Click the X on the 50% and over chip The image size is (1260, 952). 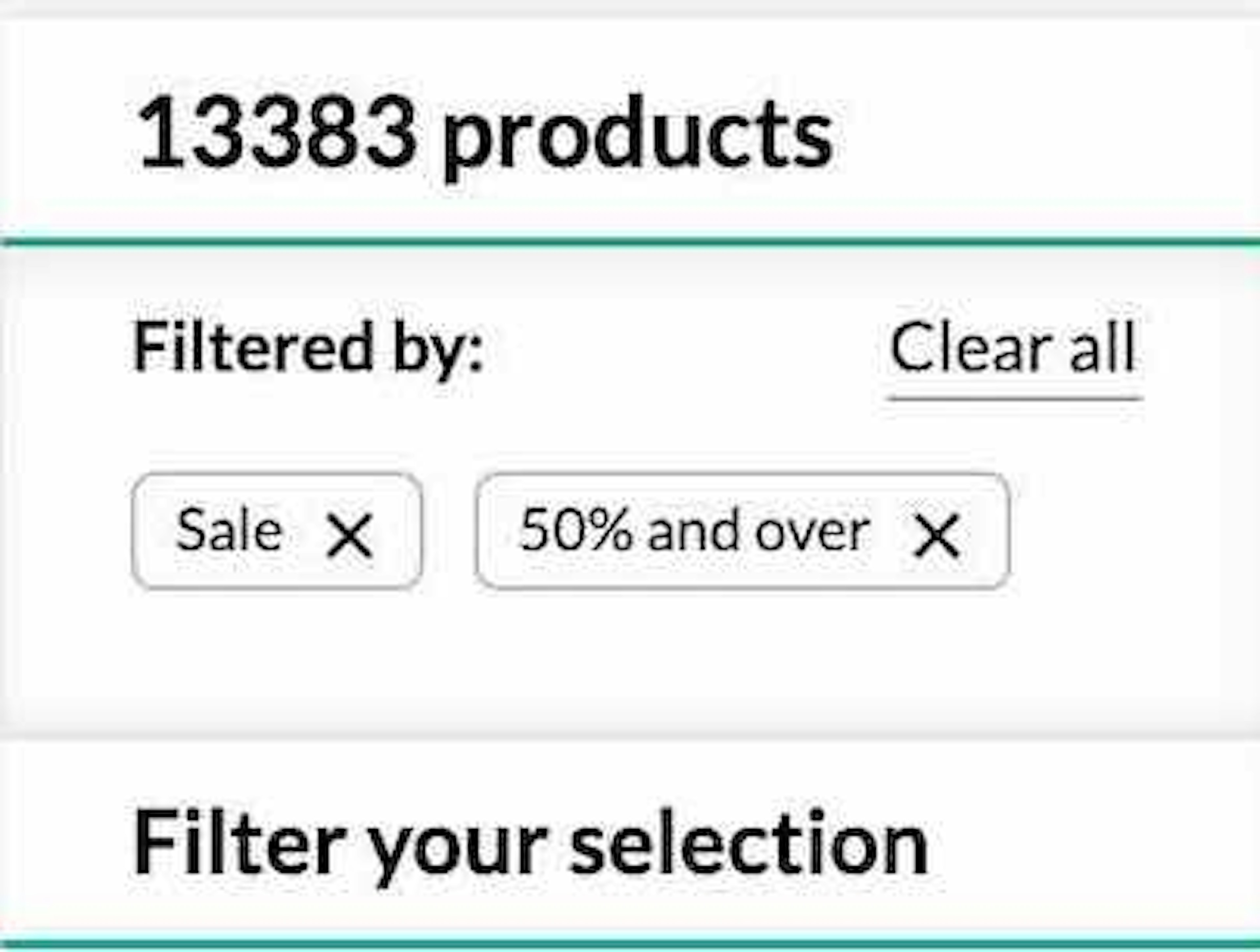[x=936, y=534]
